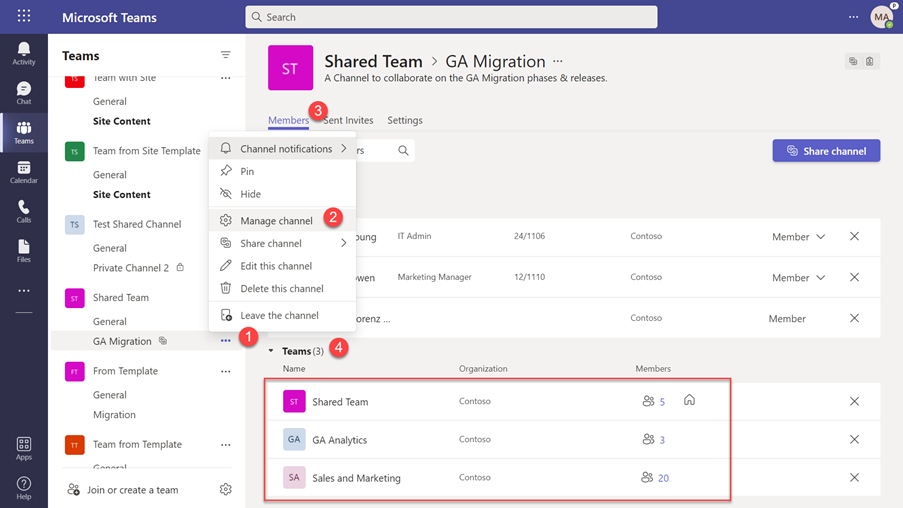This screenshot has height=508, width=903.
Task: Open the Apps store icon
Action: coord(24,448)
